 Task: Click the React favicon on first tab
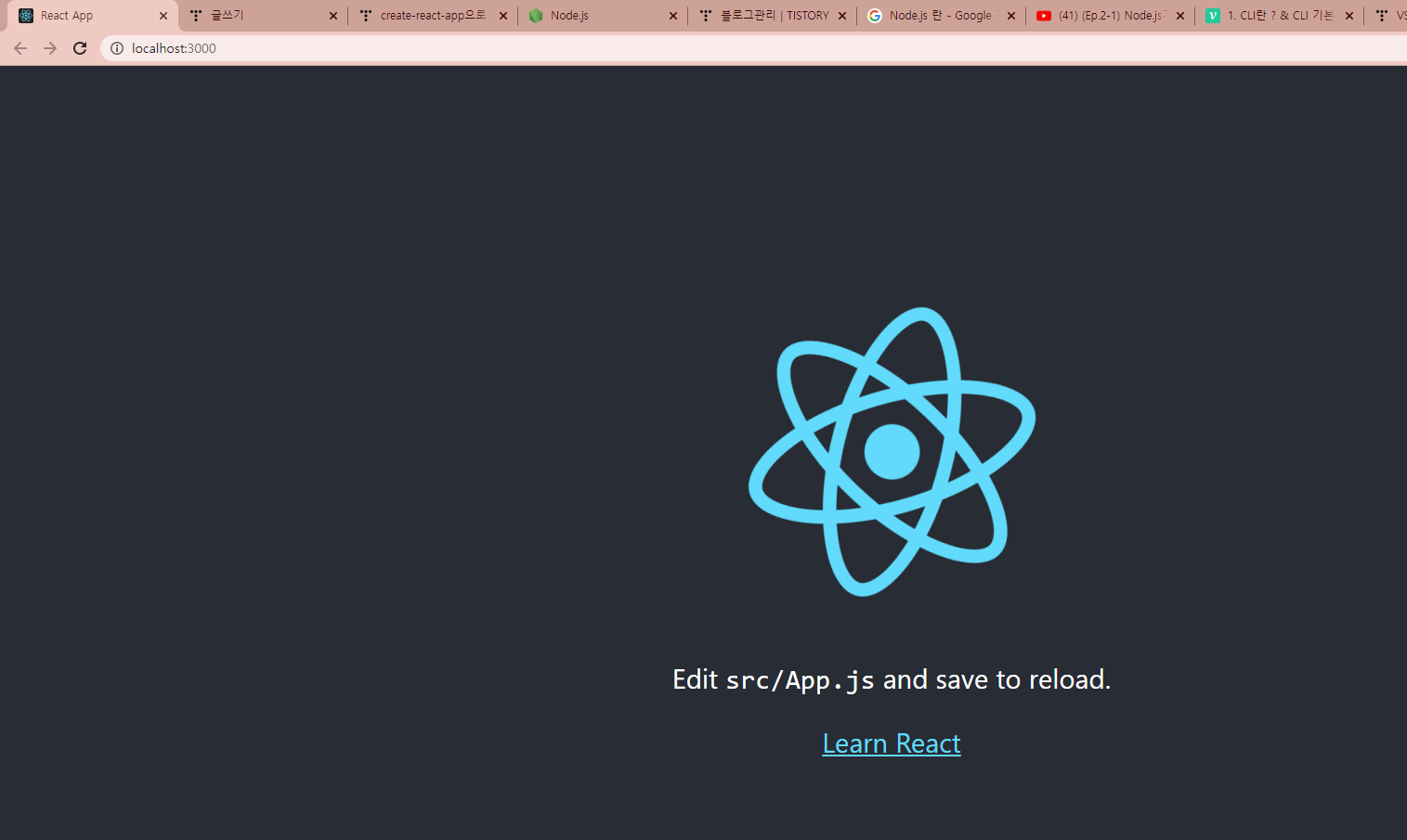[26, 16]
